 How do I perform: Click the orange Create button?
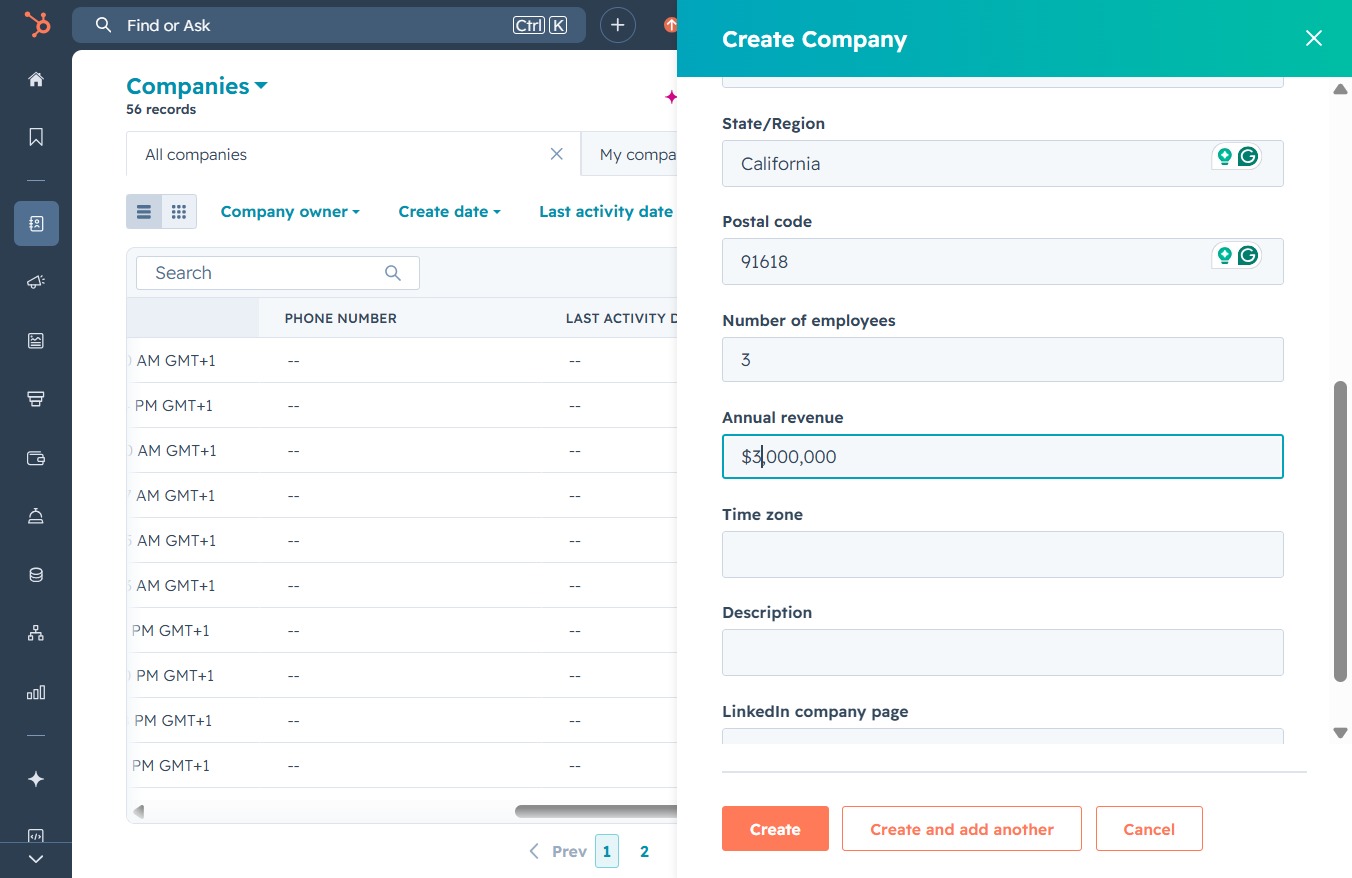[775, 829]
